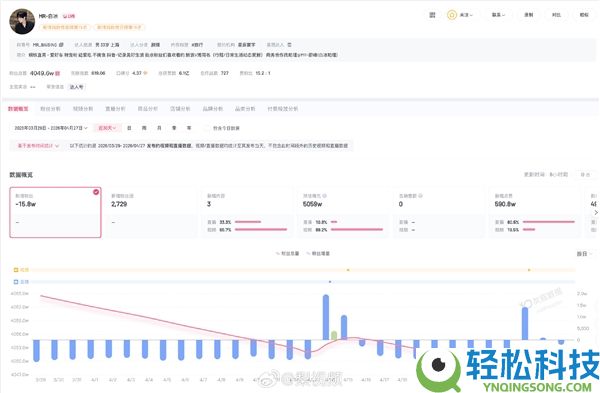
Task: Click the second orange tag under the name
Action: (x=119, y=27)
